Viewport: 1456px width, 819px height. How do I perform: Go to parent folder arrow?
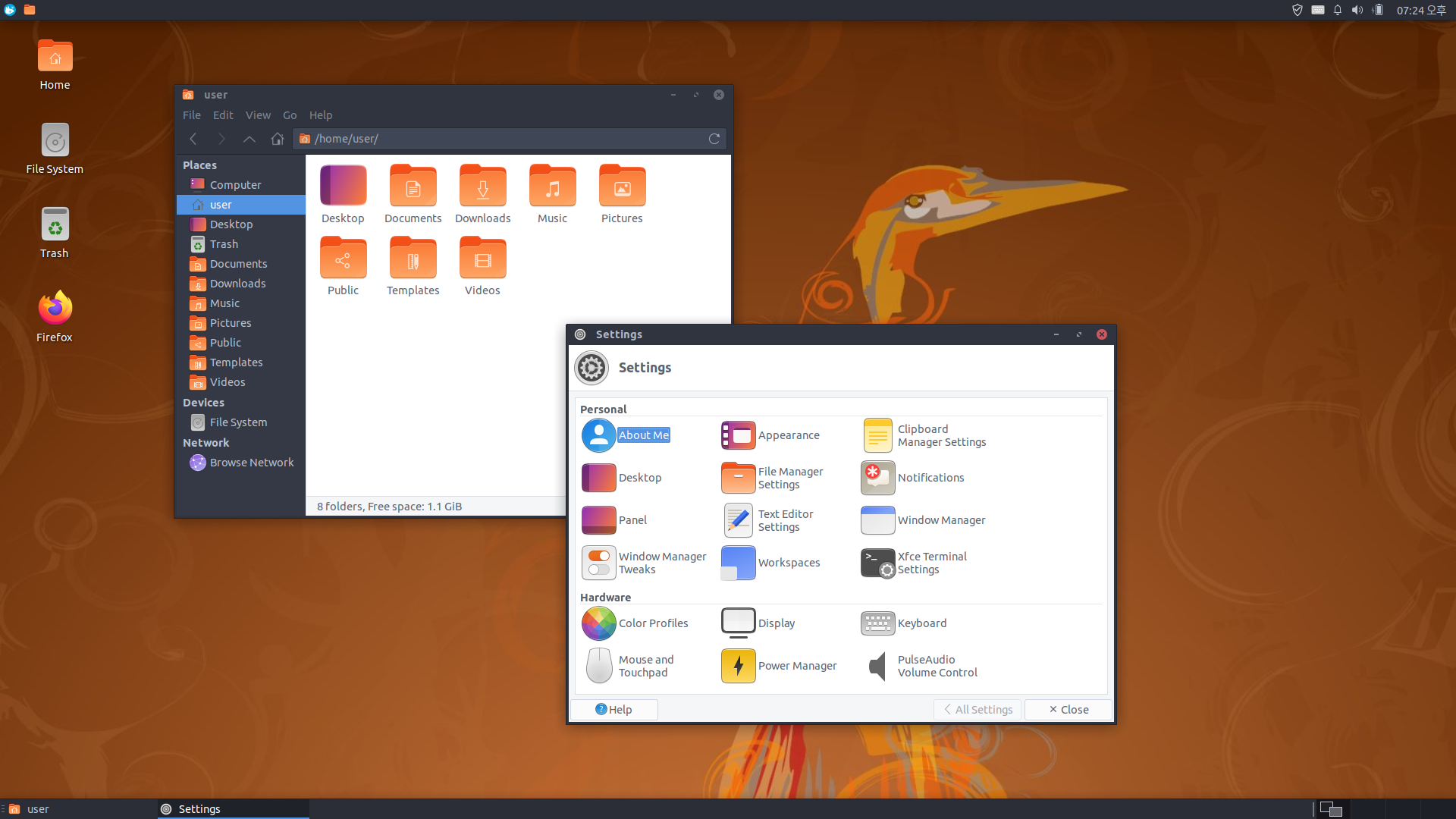249,139
